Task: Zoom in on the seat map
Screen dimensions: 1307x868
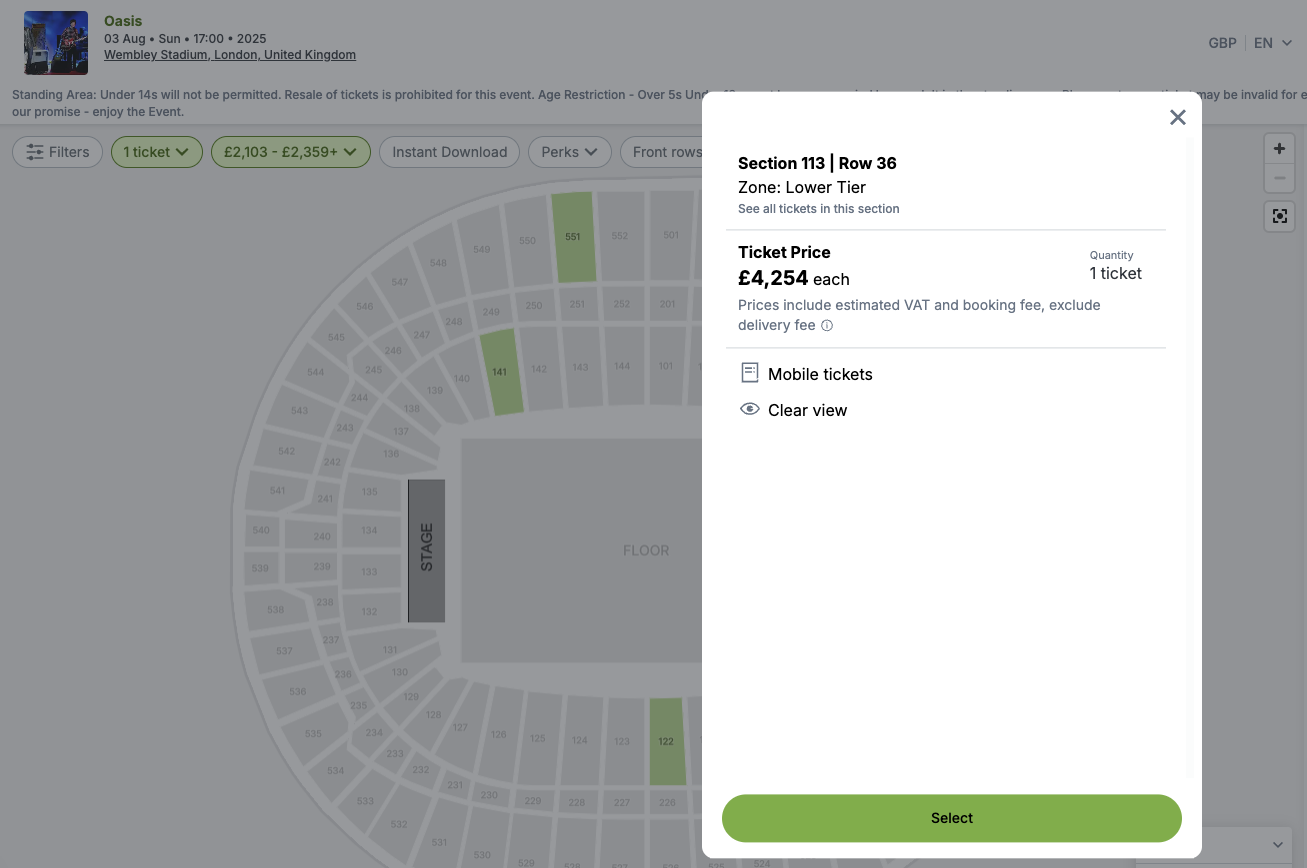Action: pos(1279,149)
